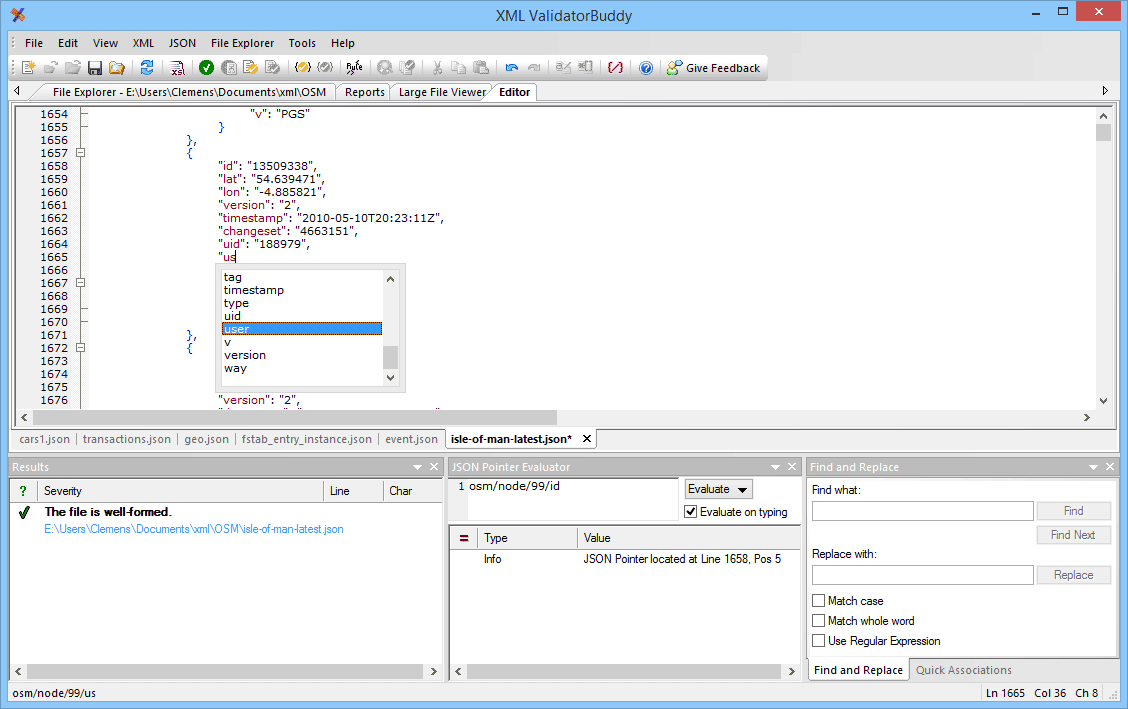
Task: Close the JSON Pointer Evaluator panel
Action: (792, 467)
